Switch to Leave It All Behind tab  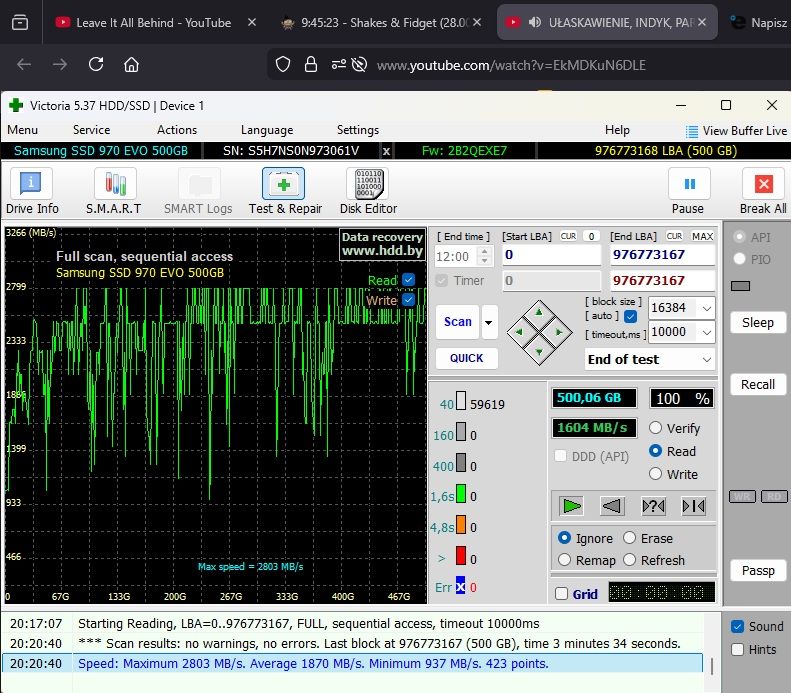(153, 23)
